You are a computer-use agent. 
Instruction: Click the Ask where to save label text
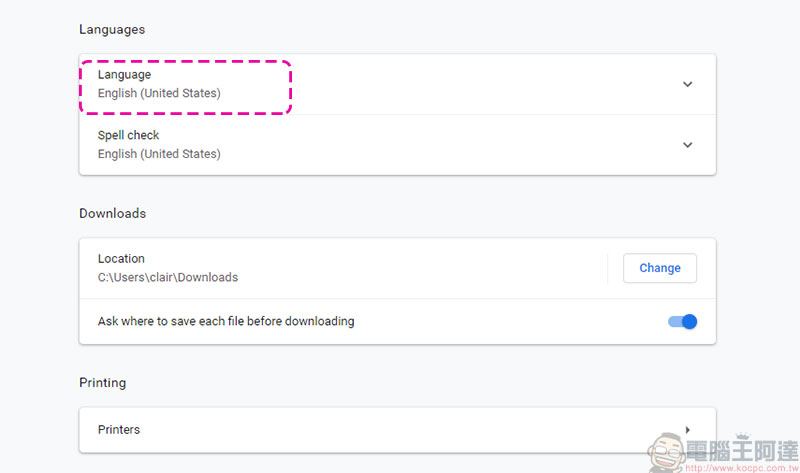tap(226, 321)
